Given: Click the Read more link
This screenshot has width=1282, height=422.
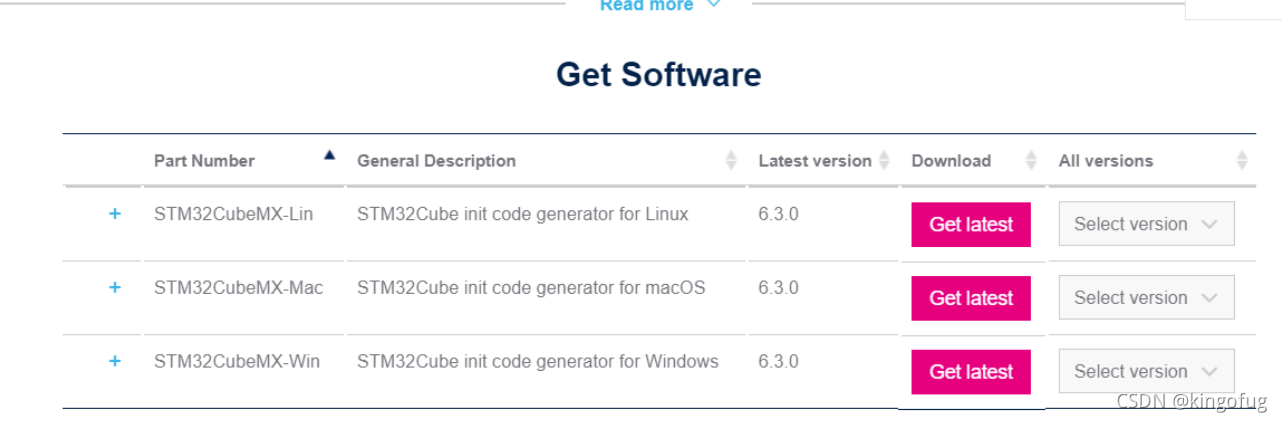Looking at the screenshot, I should (x=660, y=5).
